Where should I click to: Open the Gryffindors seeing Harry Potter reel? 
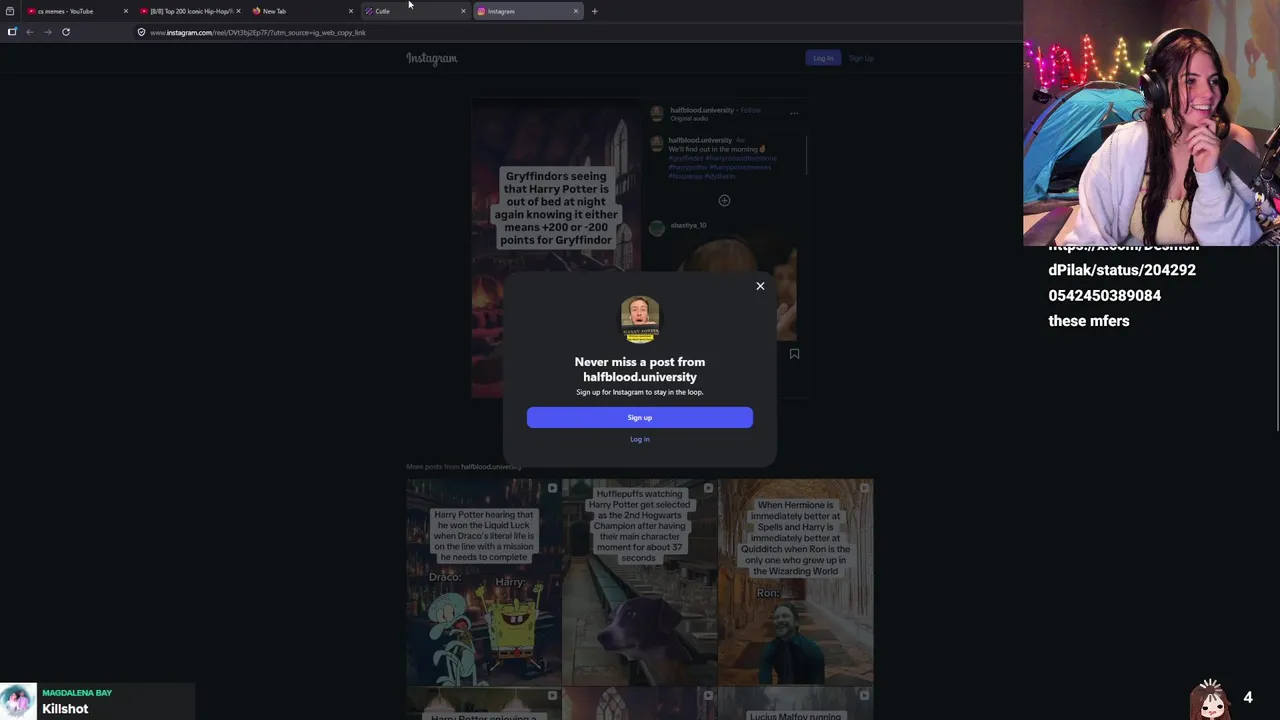556,248
